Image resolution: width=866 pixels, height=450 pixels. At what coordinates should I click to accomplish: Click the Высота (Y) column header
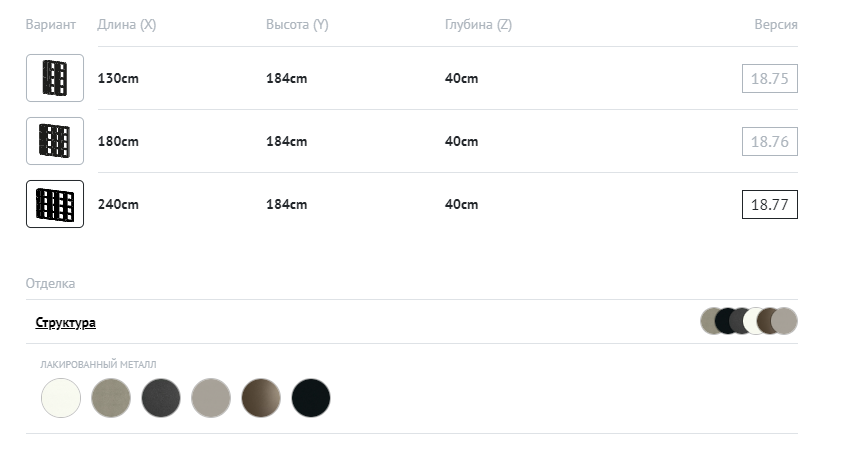pos(297,25)
